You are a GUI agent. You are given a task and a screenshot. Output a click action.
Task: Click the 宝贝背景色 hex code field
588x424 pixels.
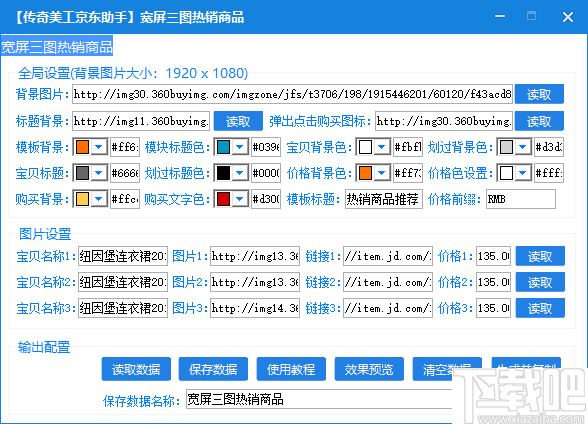(408, 147)
